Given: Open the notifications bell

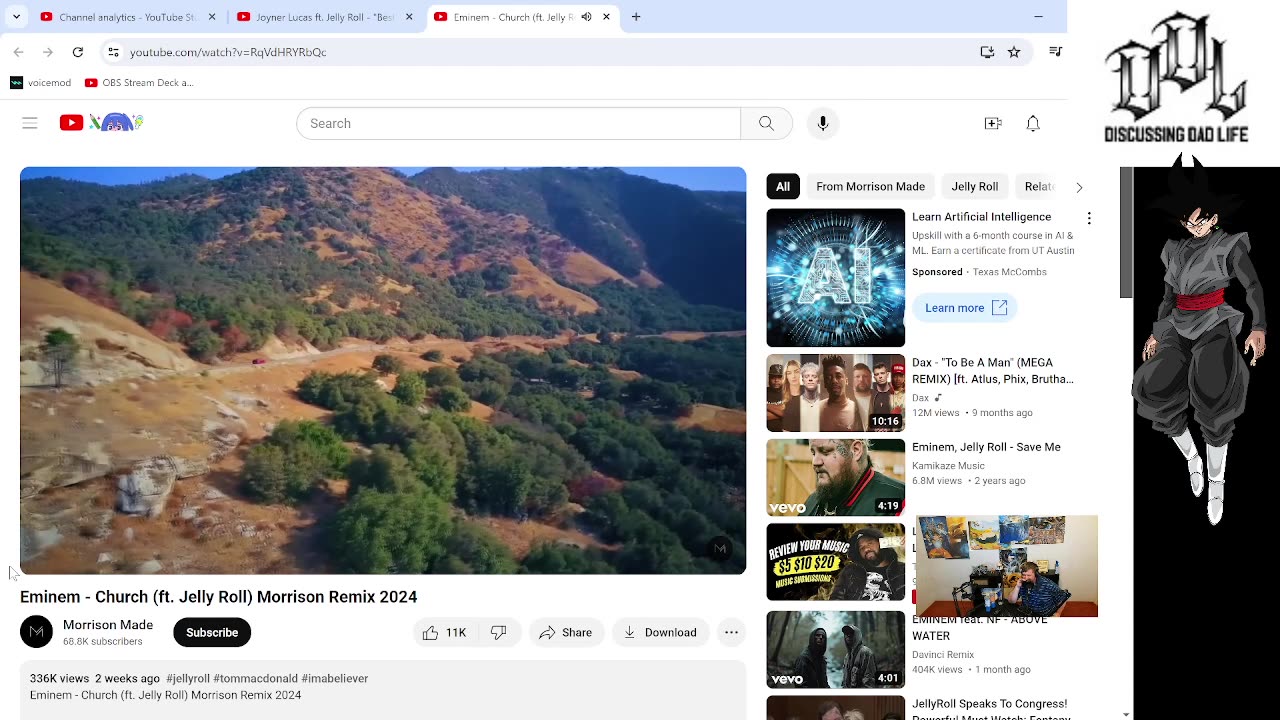Looking at the screenshot, I should coord(1033,123).
